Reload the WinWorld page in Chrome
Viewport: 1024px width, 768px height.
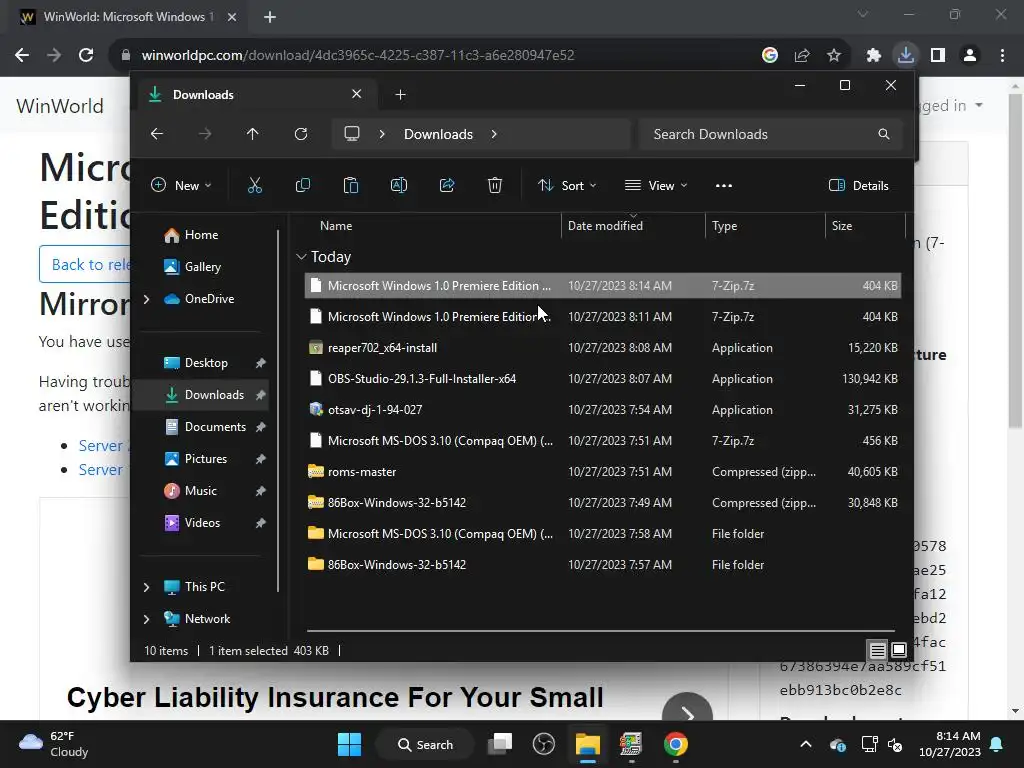(86, 55)
